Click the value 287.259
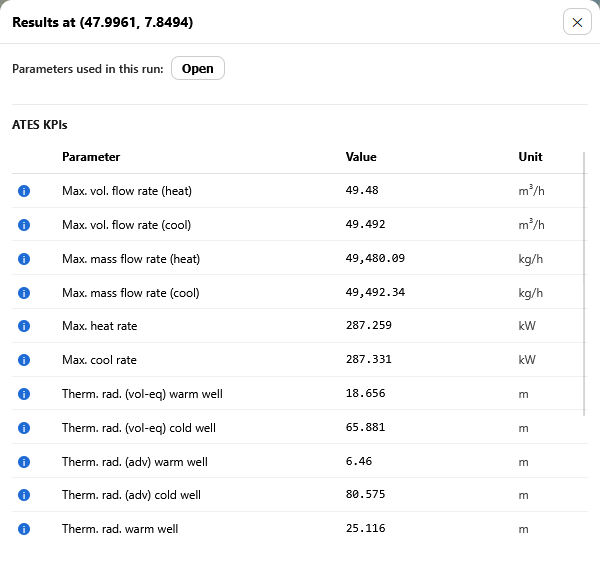The height and width of the screenshot is (561, 600). (x=368, y=325)
